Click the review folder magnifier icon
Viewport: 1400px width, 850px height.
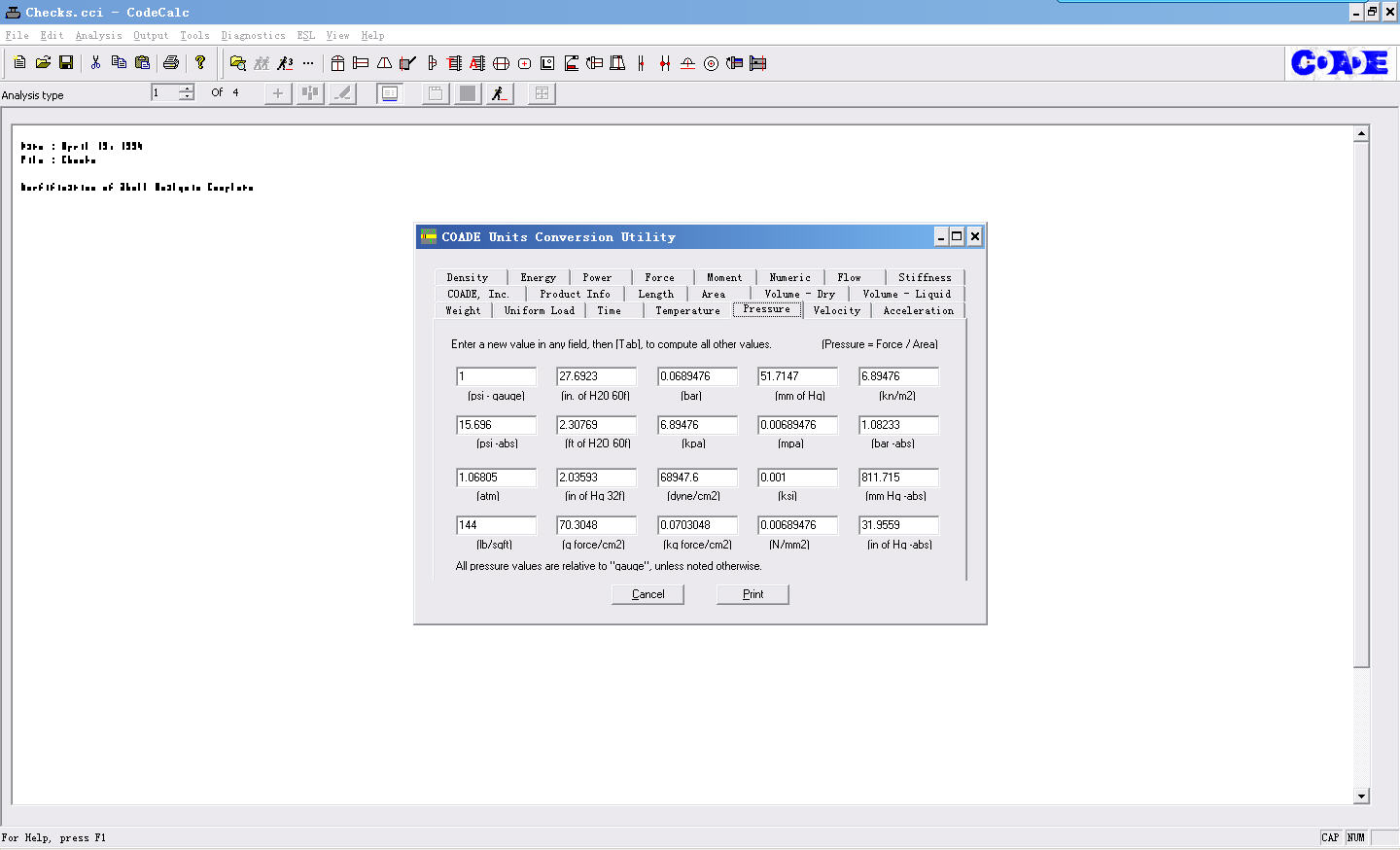pyautogui.click(x=238, y=63)
